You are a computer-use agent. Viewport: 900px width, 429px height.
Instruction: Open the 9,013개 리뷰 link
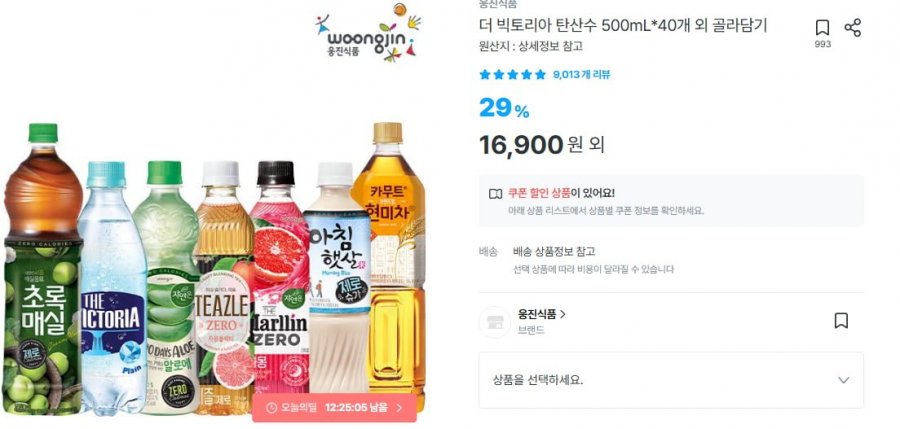click(x=581, y=75)
